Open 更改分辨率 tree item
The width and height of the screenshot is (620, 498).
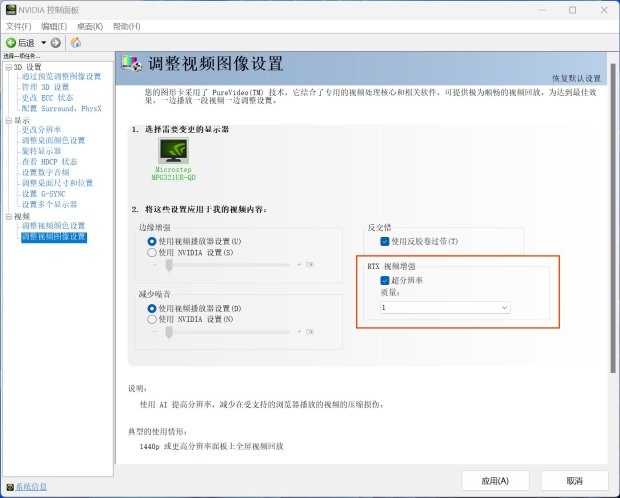42,130
